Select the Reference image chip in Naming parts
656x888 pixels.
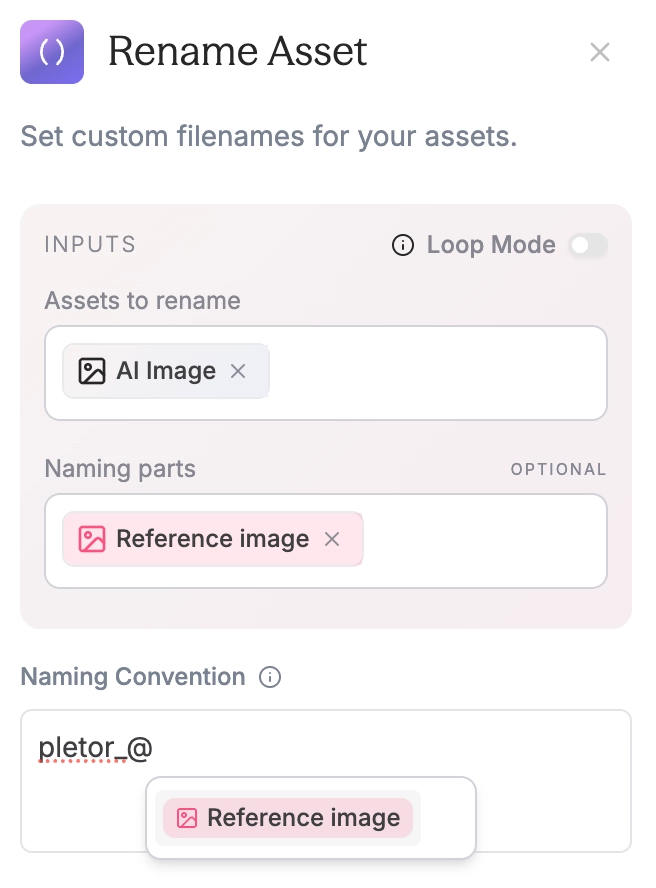click(212, 540)
